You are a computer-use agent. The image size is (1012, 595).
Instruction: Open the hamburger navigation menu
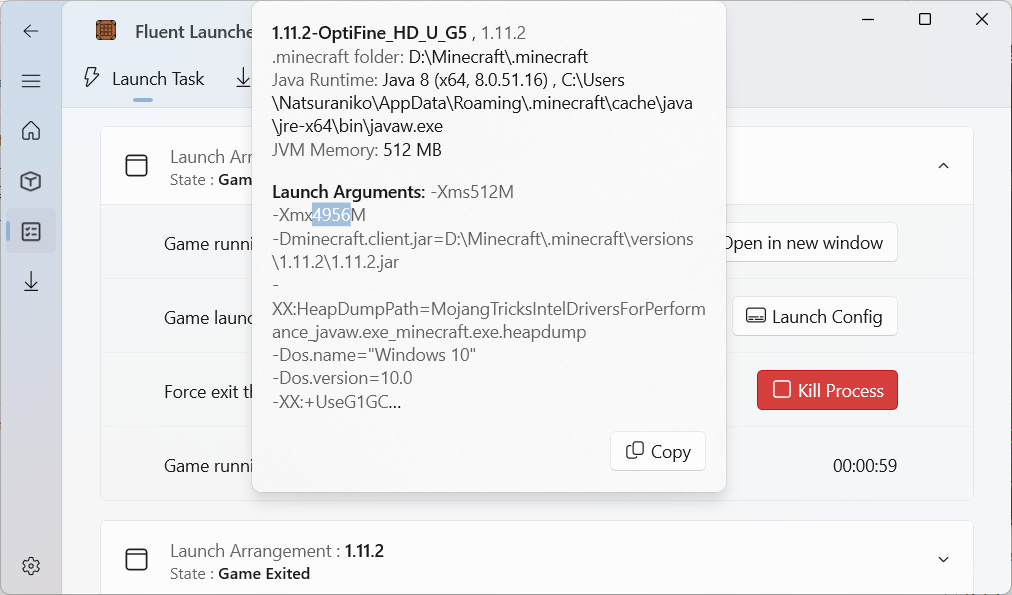31,81
